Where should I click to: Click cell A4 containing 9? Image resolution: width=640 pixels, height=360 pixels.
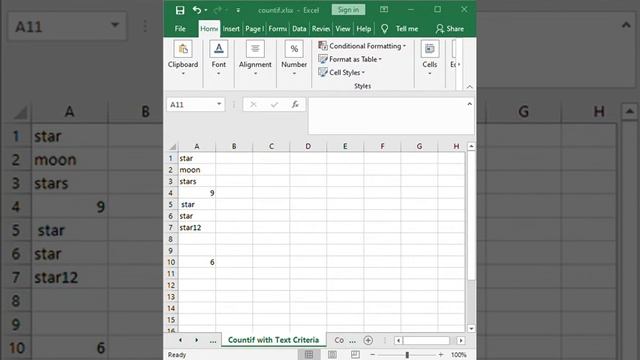coord(197,193)
